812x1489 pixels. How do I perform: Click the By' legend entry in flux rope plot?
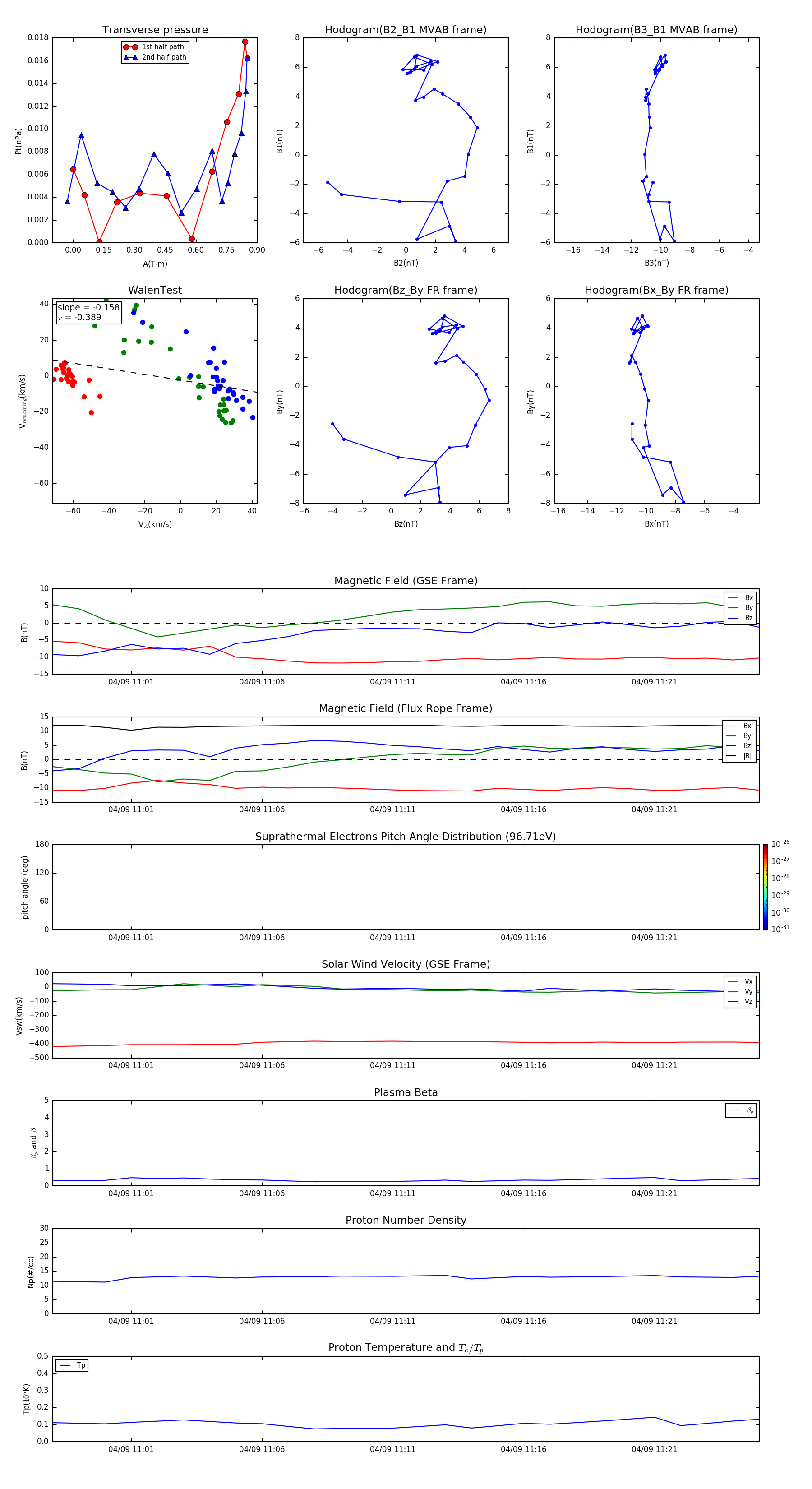click(x=739, y=736)
